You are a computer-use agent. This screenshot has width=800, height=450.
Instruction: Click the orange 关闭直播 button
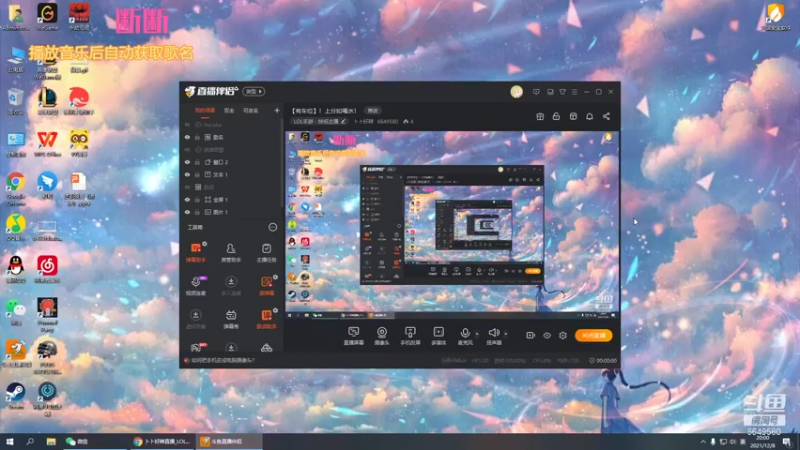pos(593,335)
